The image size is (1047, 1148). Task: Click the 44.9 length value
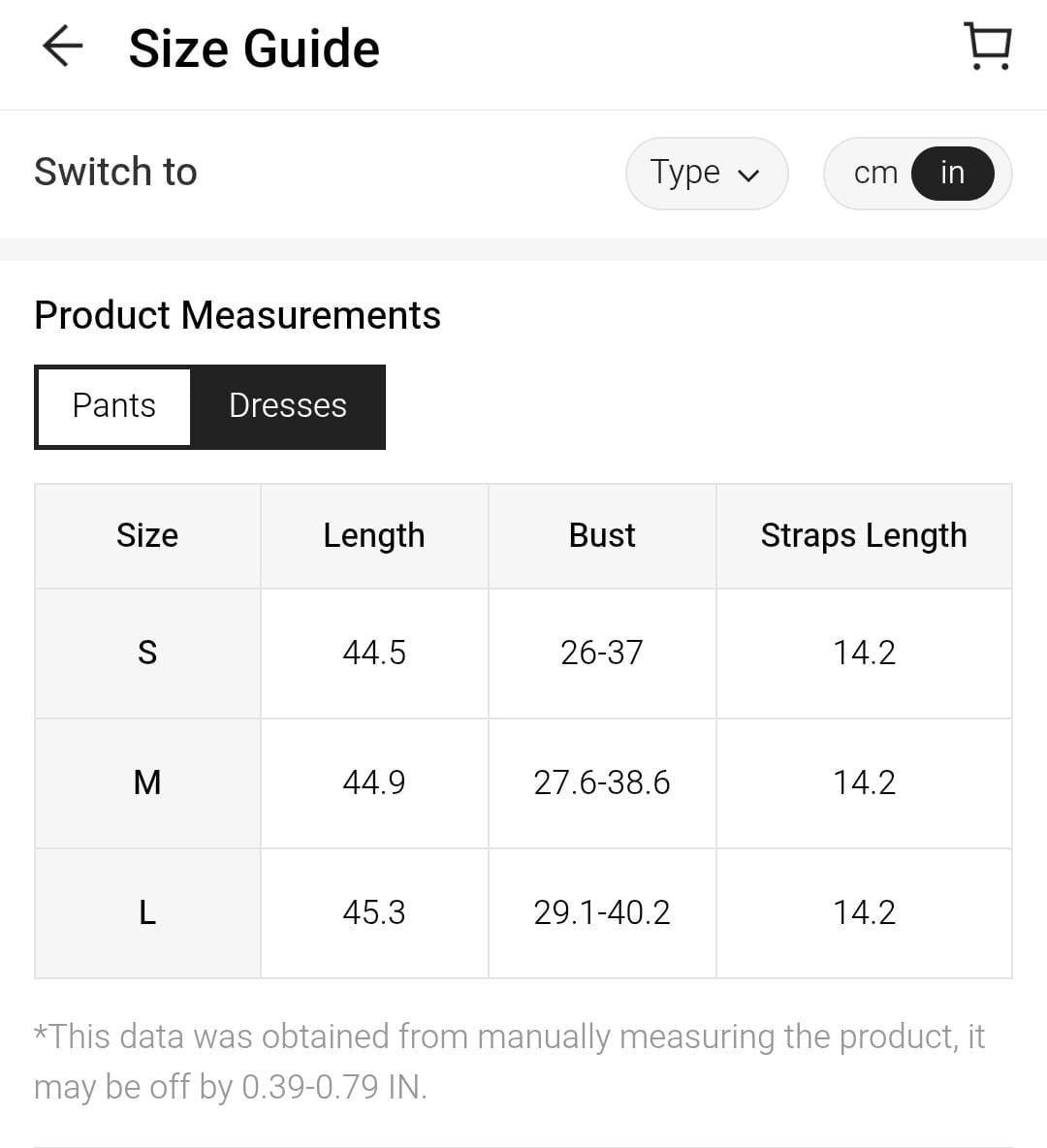tap(374, 782)
